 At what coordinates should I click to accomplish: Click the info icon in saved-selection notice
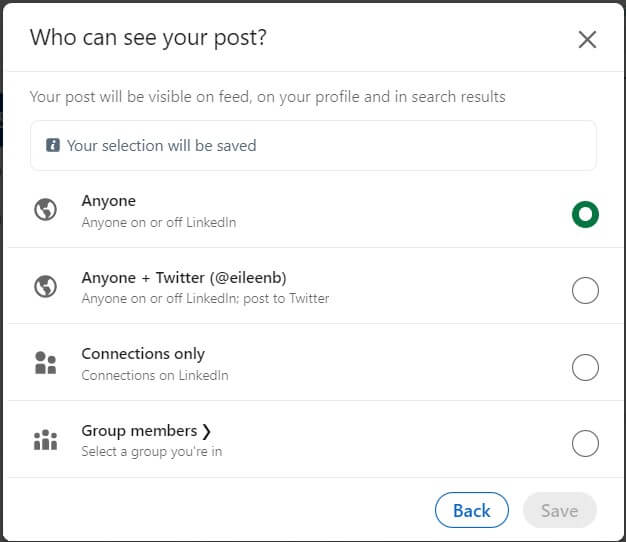[53, 145]
